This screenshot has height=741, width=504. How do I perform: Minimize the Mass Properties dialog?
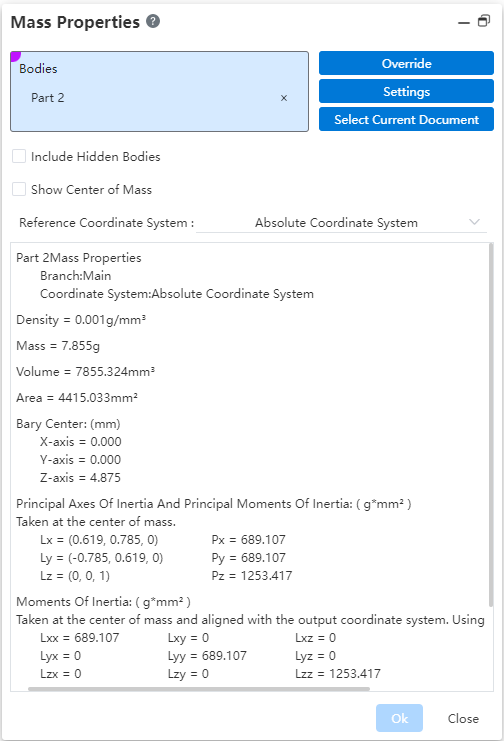click(464, 22)
